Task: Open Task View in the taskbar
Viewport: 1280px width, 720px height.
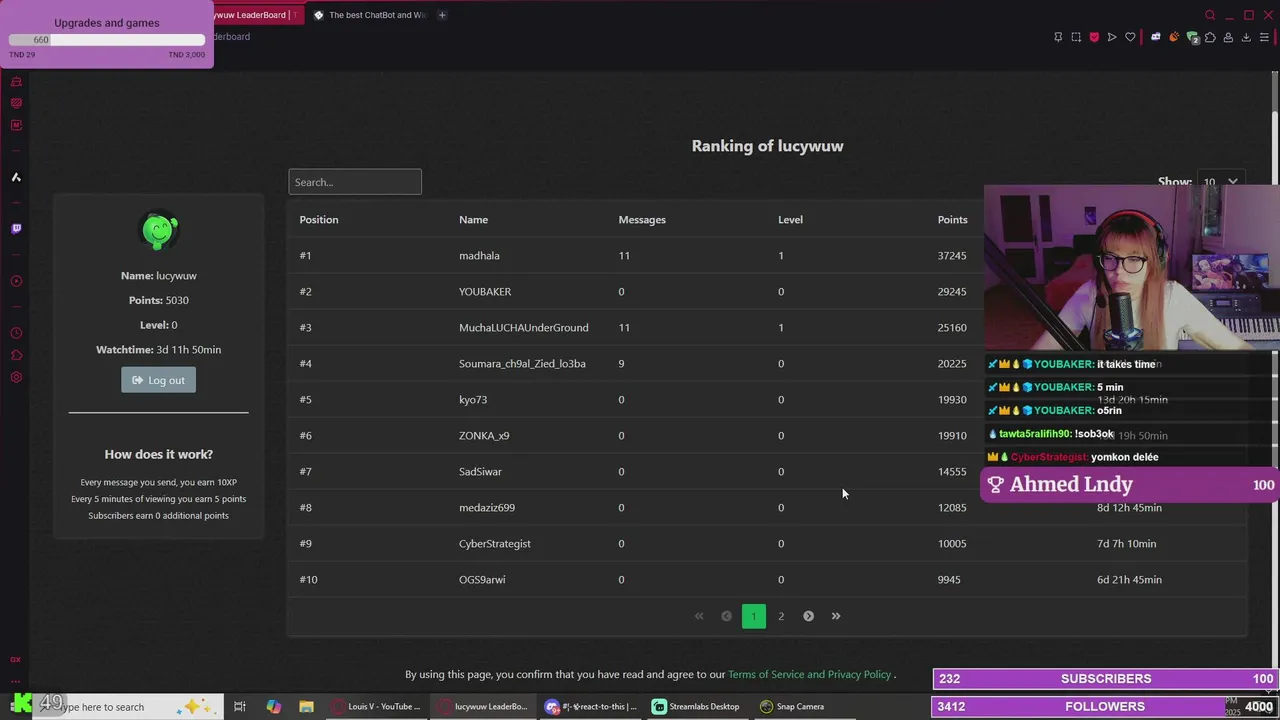Action: [240, 706]
